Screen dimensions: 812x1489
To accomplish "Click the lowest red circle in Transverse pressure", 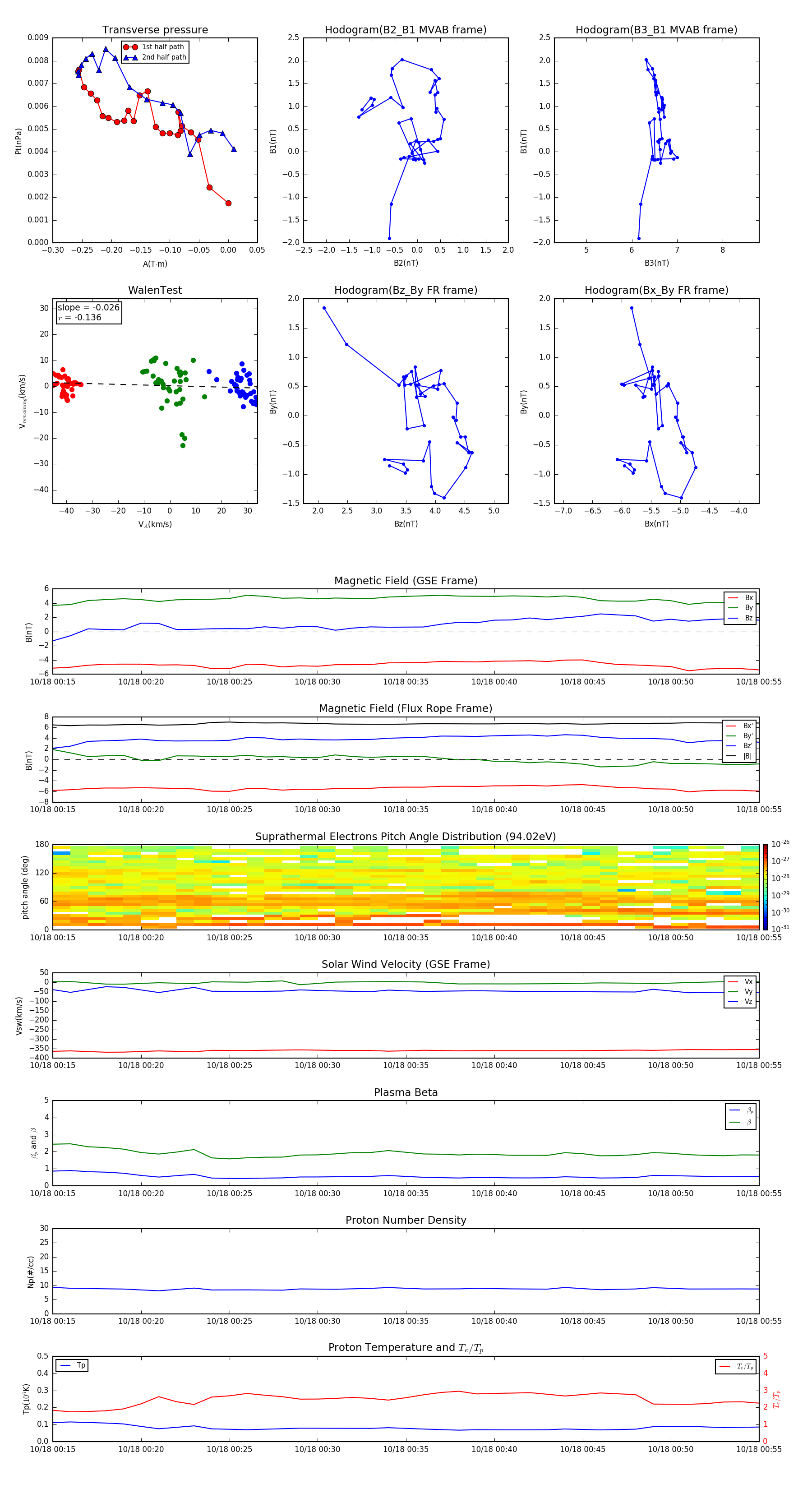I will (228, 203).
